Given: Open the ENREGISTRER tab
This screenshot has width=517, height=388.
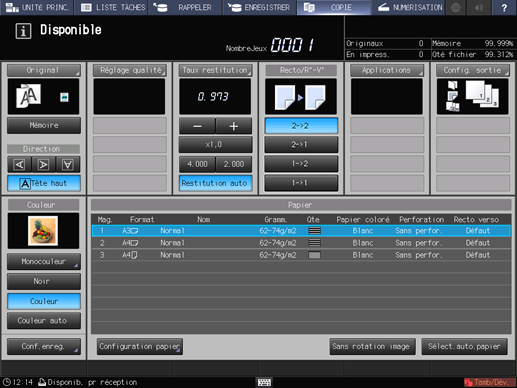Looking at the screenshot, I should pos(260,7).
